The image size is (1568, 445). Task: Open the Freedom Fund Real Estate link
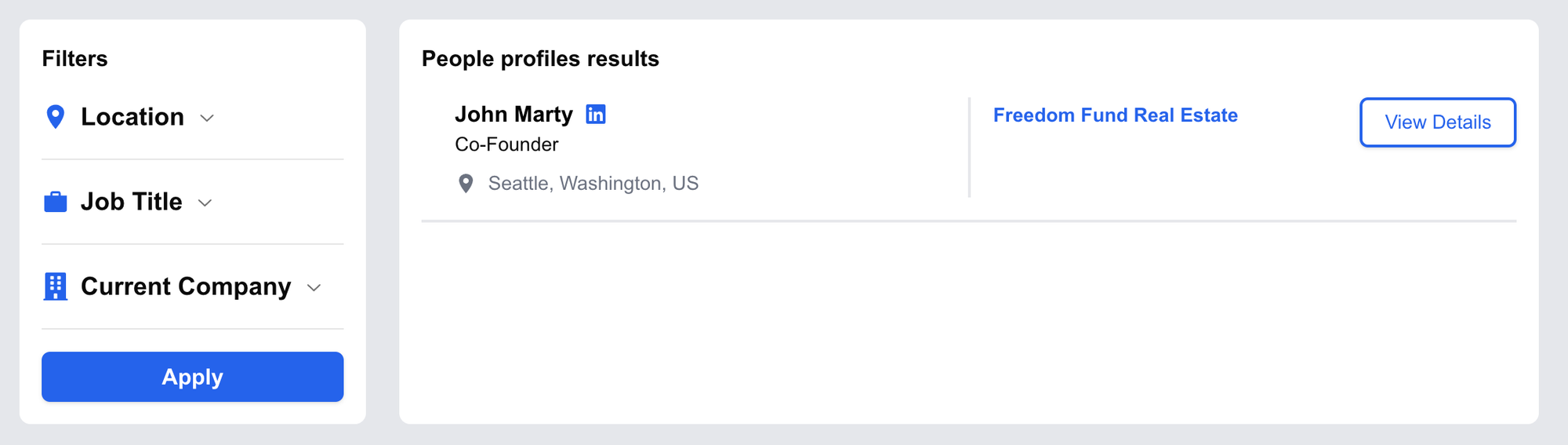1116,115
